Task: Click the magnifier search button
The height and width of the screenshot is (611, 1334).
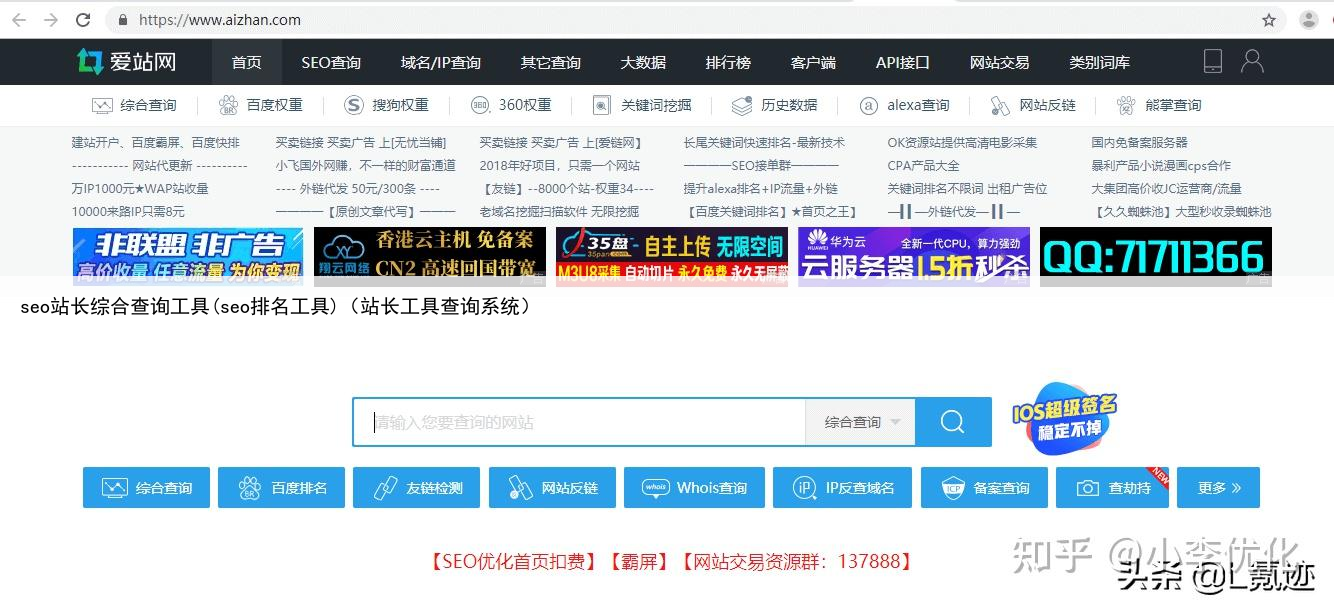Action: click(953, 422)
